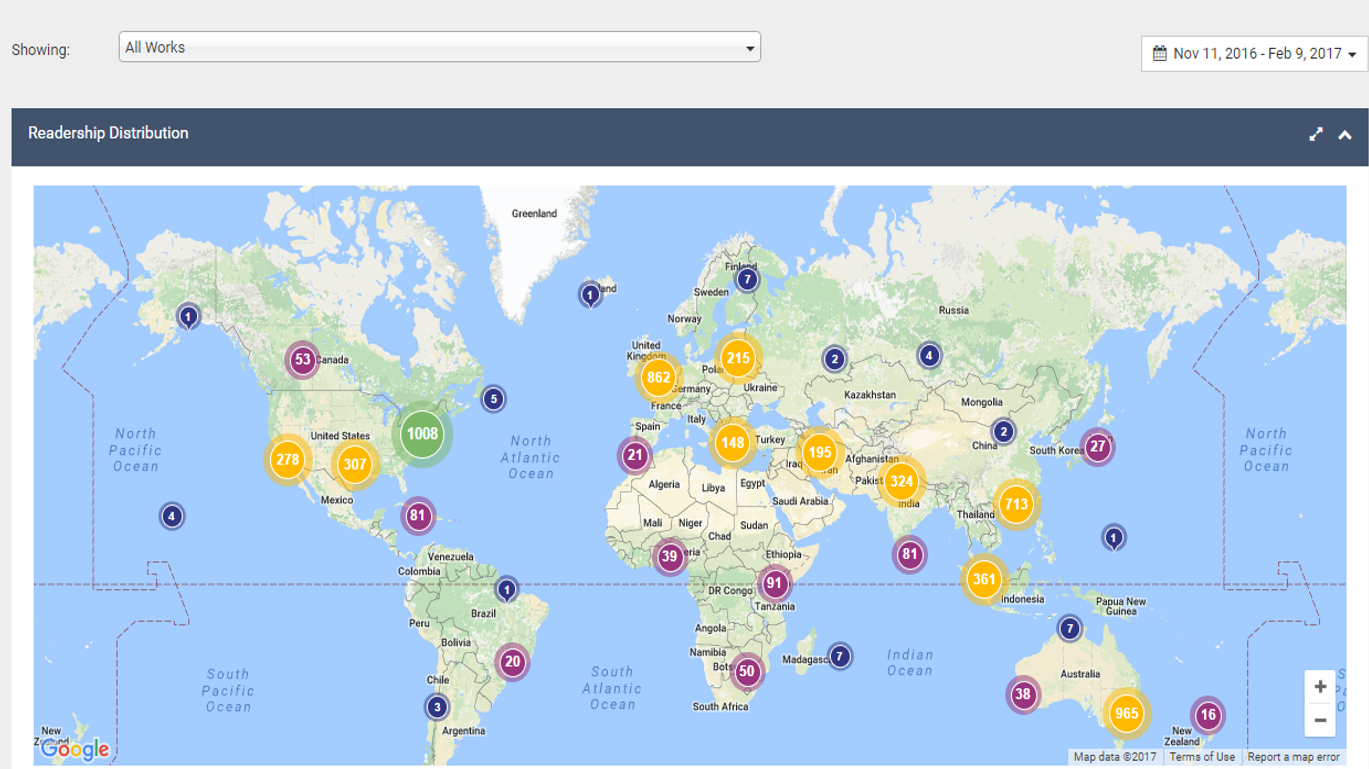
Task: Open the Showing 'All Works' dropdown
Action: (439, 47)
